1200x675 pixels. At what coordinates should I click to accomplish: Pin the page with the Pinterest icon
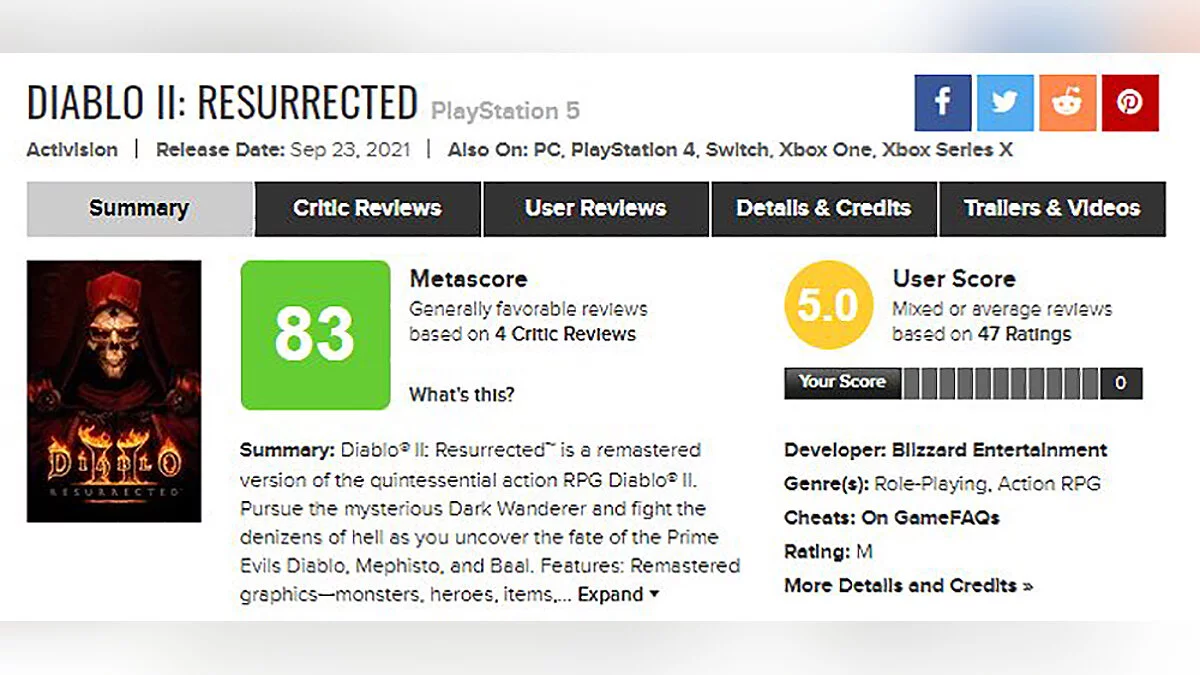tap(1130, 103)
